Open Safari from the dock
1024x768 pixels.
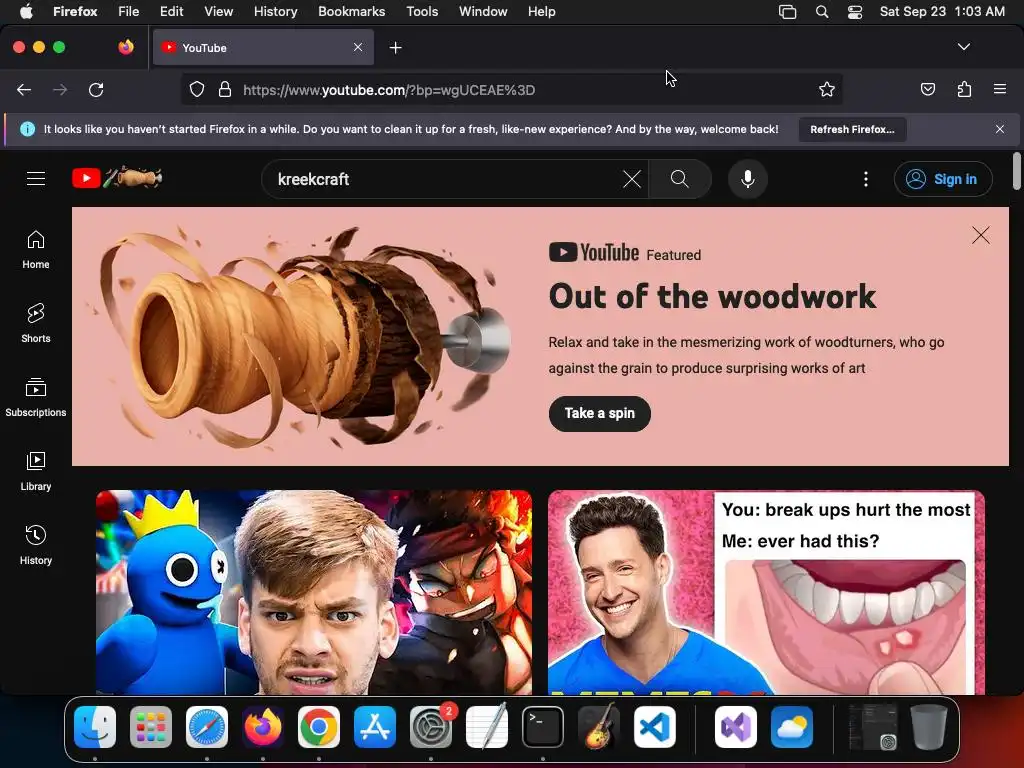[207, 727]
